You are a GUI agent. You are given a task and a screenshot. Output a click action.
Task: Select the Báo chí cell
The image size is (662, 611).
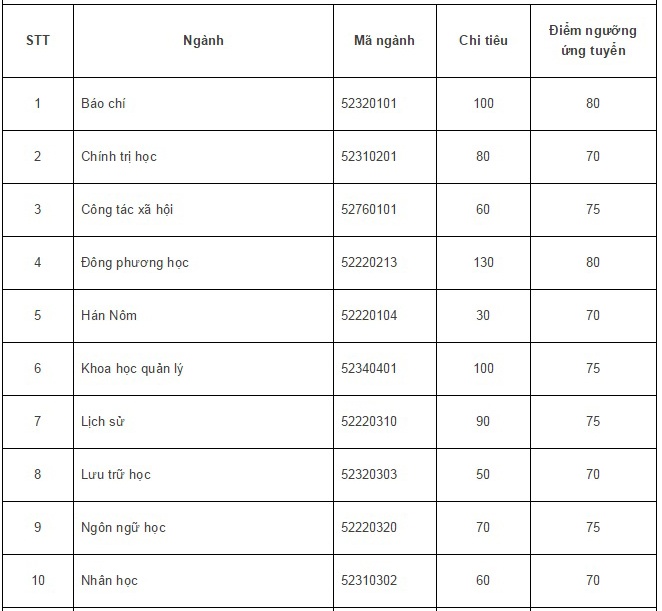point(103,104)
